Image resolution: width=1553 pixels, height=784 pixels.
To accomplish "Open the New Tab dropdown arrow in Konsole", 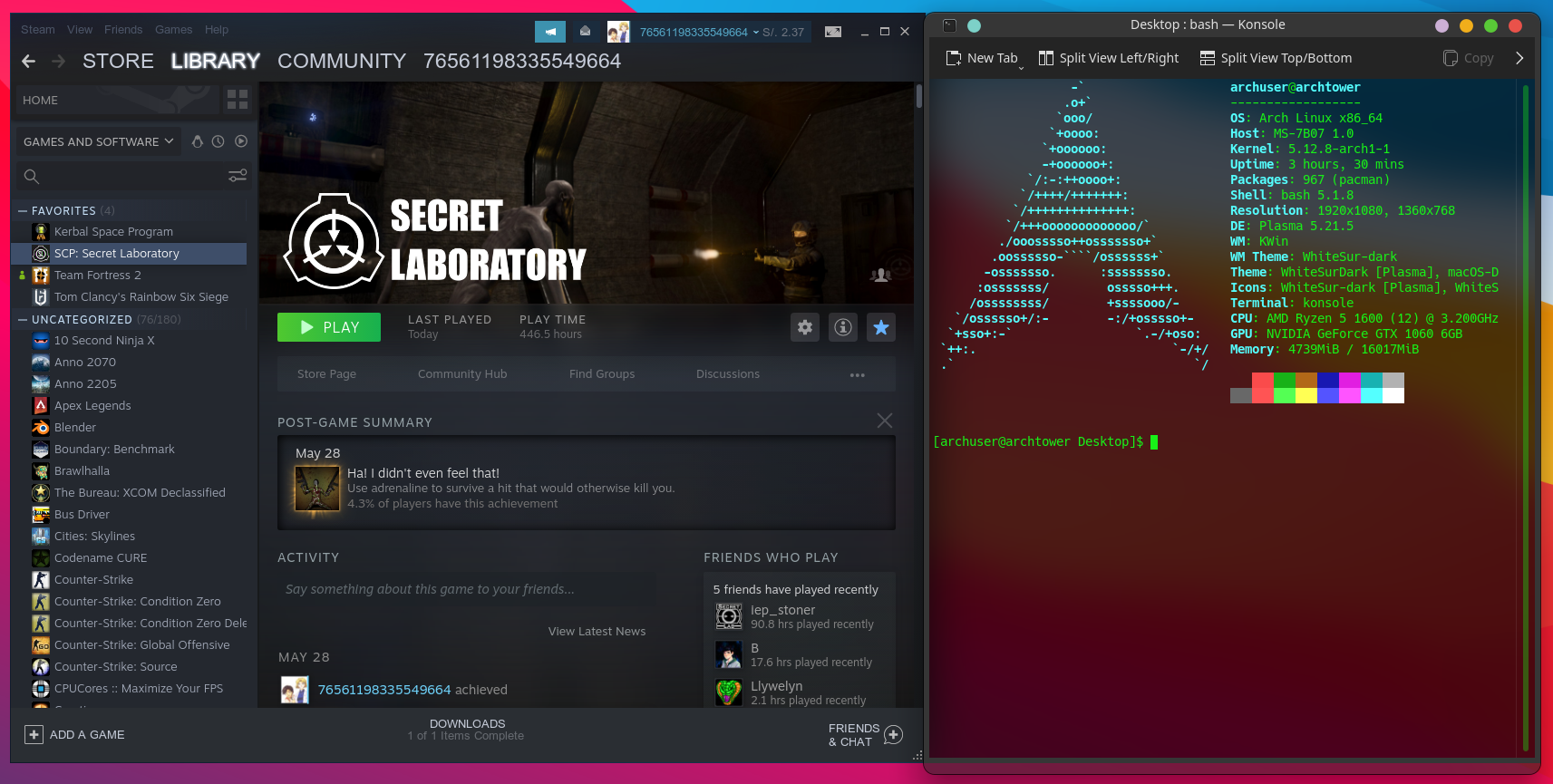I will tap(1022, 67).
